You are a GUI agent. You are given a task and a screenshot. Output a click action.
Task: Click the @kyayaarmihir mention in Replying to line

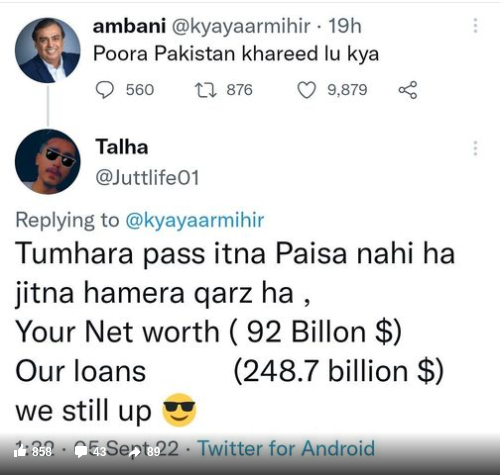tap(195, 220)
